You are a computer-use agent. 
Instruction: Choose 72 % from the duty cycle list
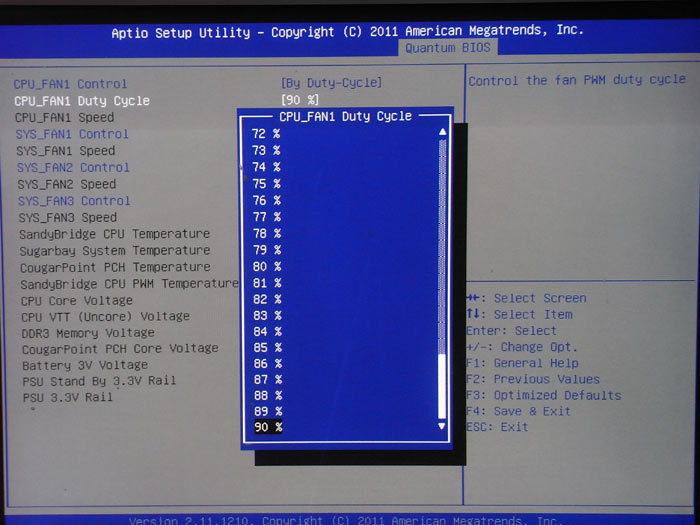[266, 133]
